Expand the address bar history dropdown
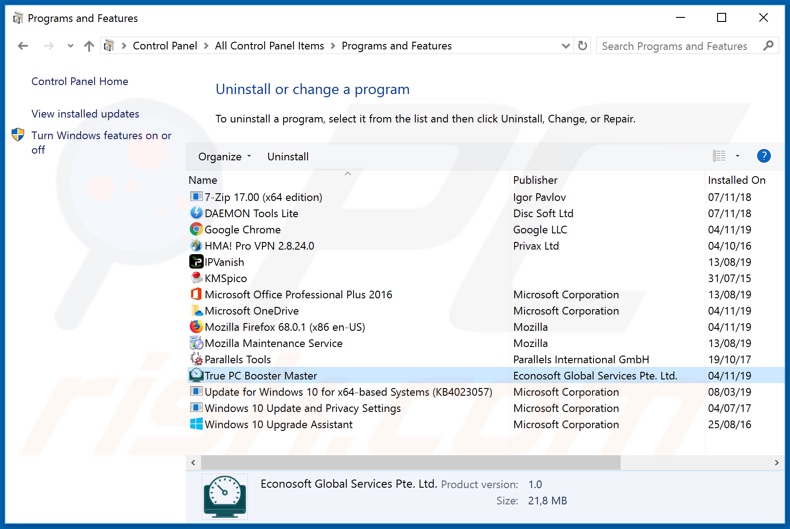Viewport: 790px width, 529px height. 566,46
